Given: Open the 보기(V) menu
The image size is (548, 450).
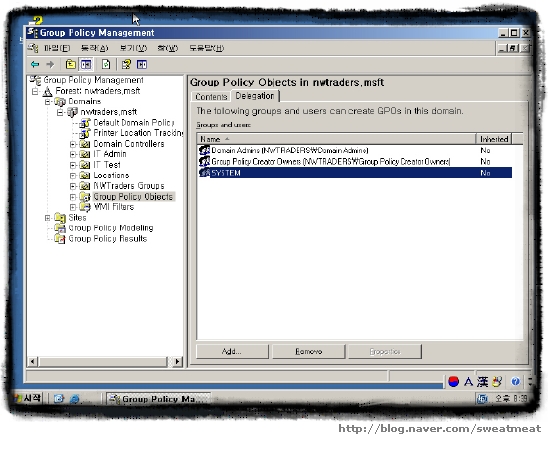Looking at the screenshot, I should coord(133,48).
